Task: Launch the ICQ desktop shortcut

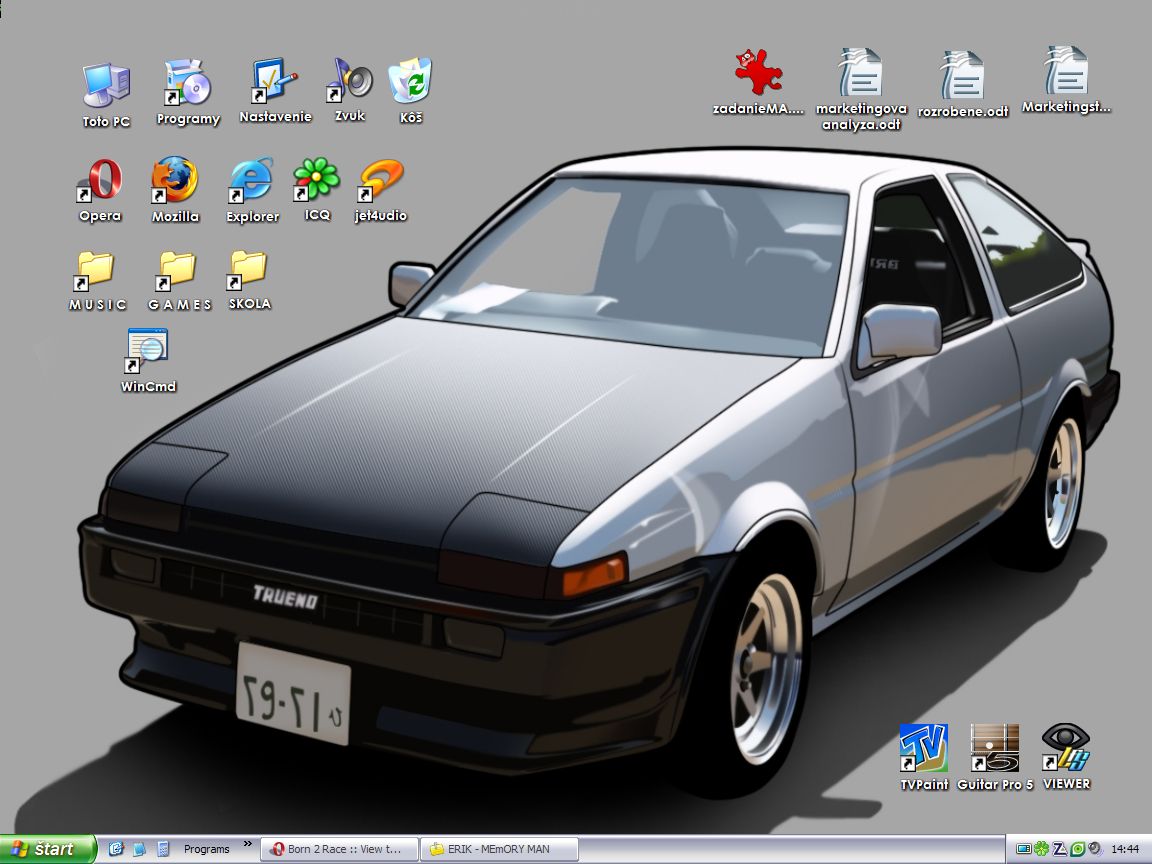Action: point(317,189)
